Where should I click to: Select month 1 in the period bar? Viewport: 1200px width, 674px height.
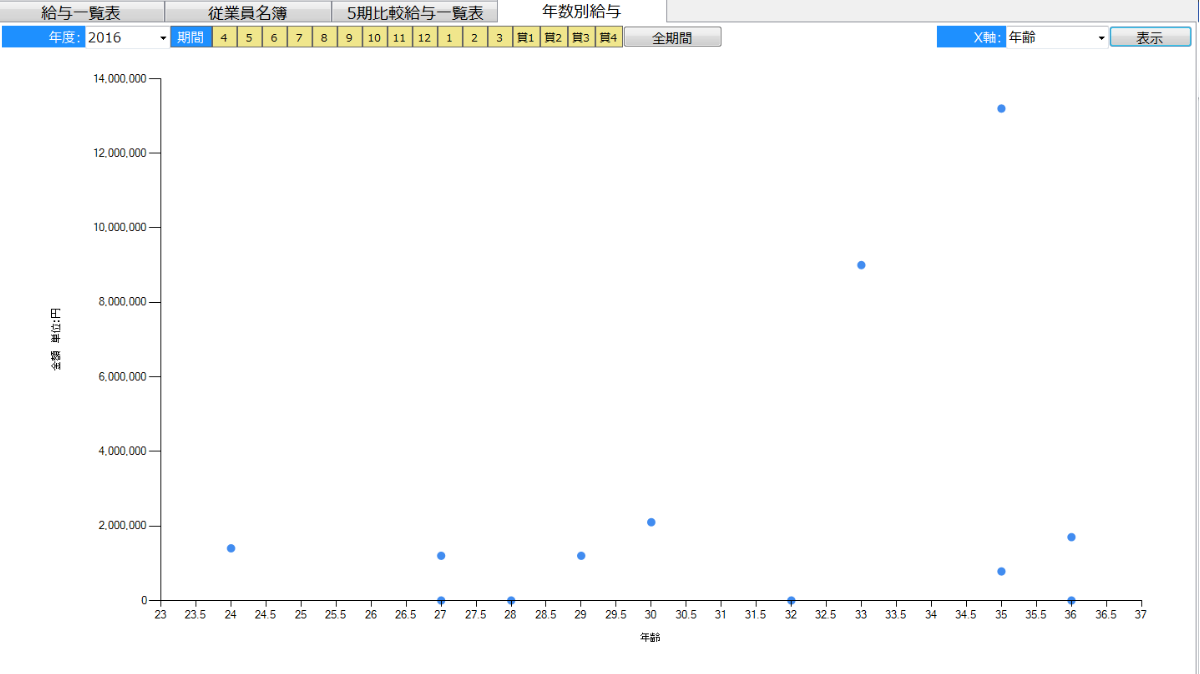coord(449,38)
